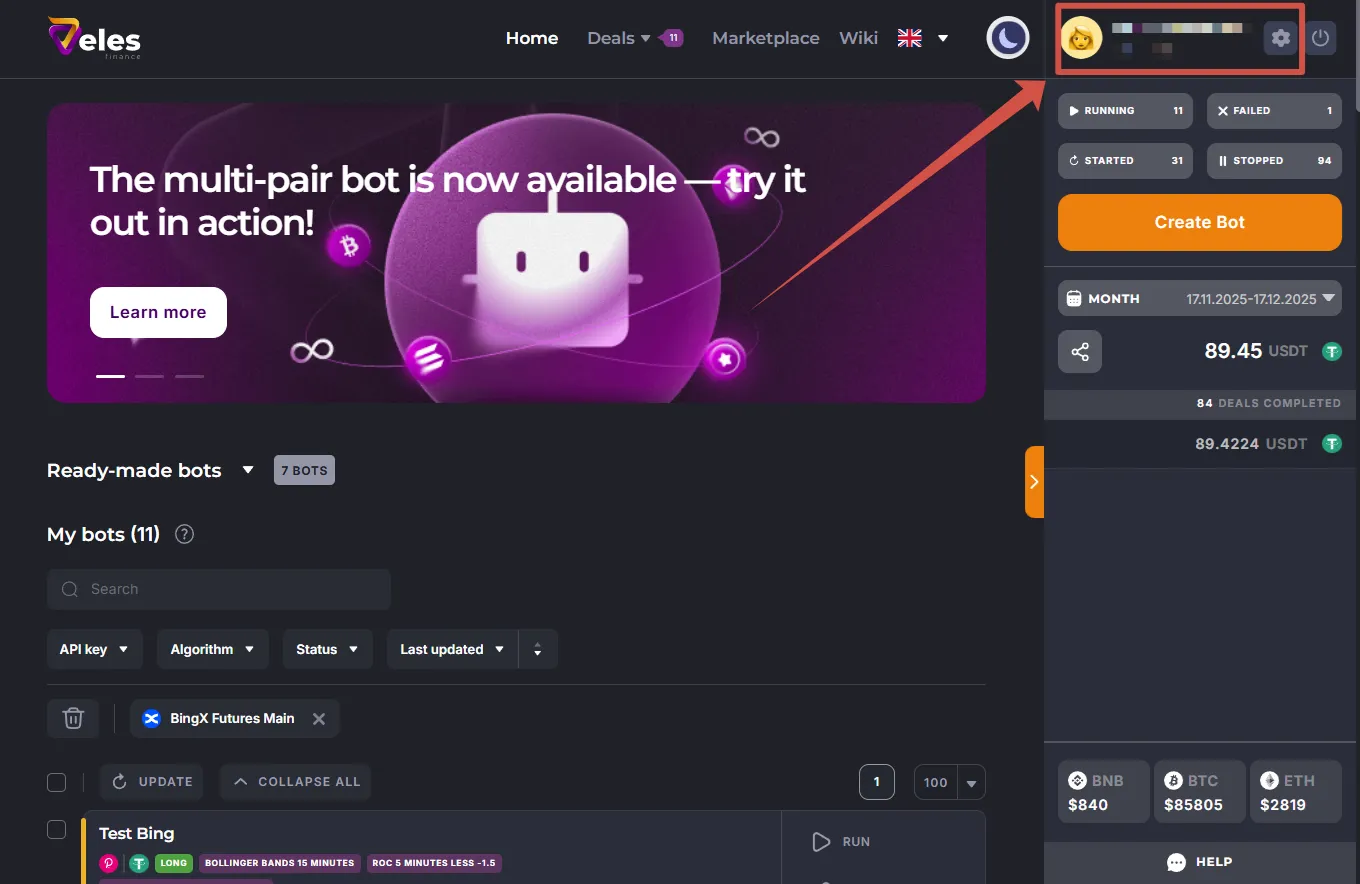Open the My bots help question mark
Image resolution: width=1360 pixels, height=884 pixels.
tap(184, 534)
